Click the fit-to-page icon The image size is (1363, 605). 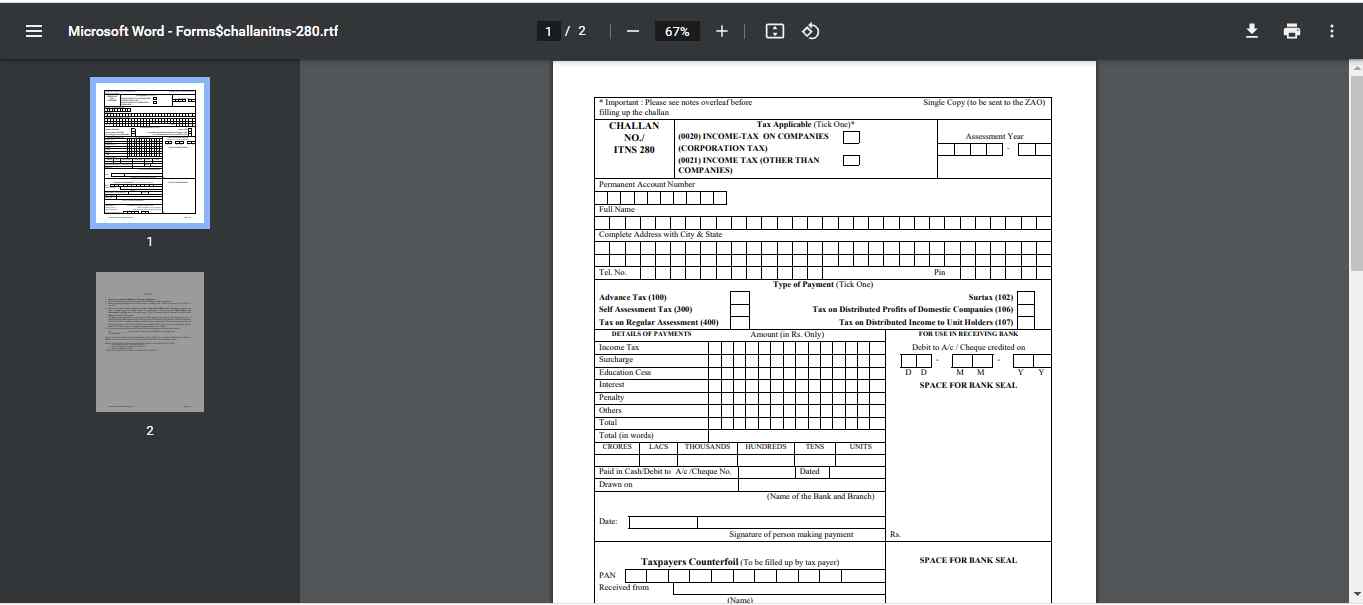pos(773,31)
